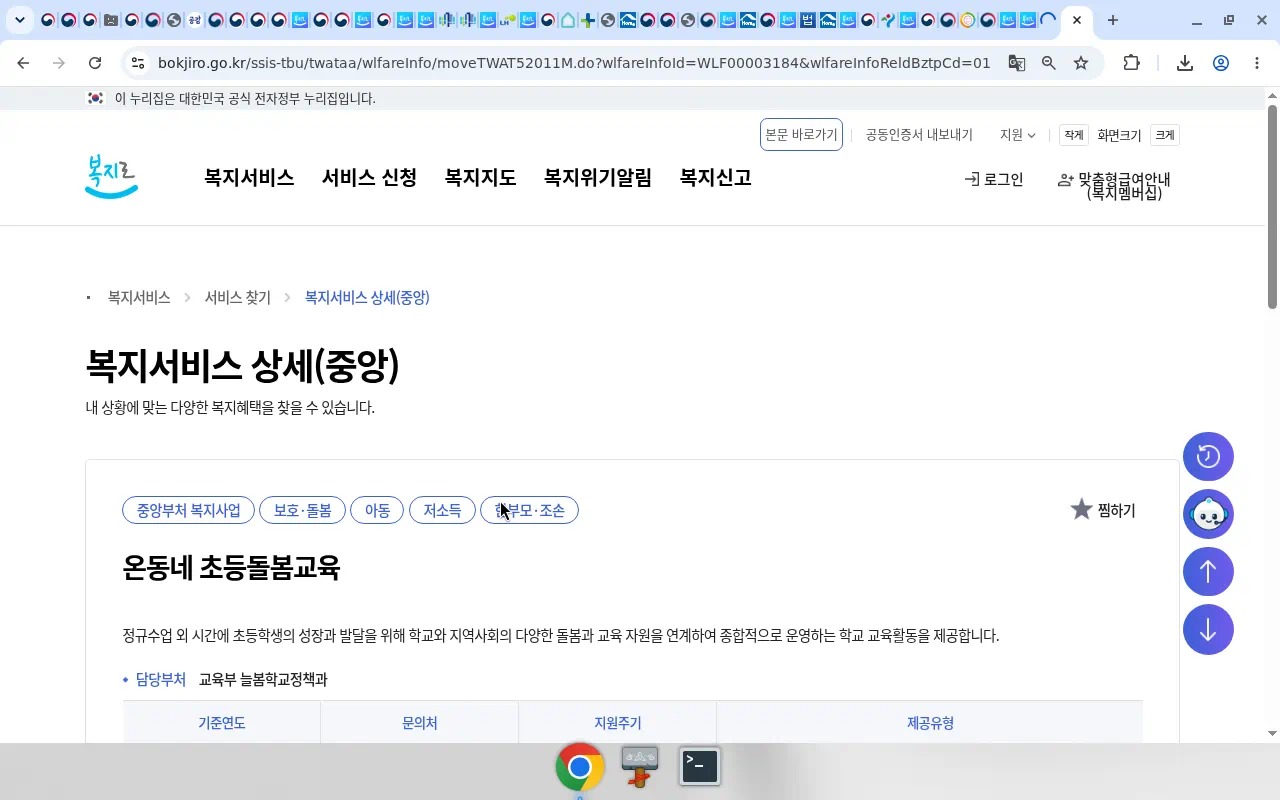The image size is (1280, 800).
Task: Click the 복지로 logo
Action: pos(111,176)
